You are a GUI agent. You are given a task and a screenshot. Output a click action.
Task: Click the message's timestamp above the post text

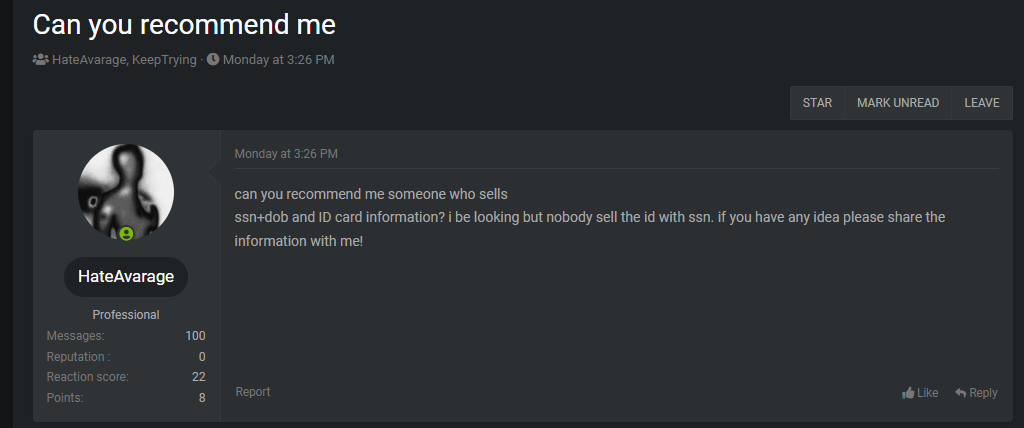286,154
